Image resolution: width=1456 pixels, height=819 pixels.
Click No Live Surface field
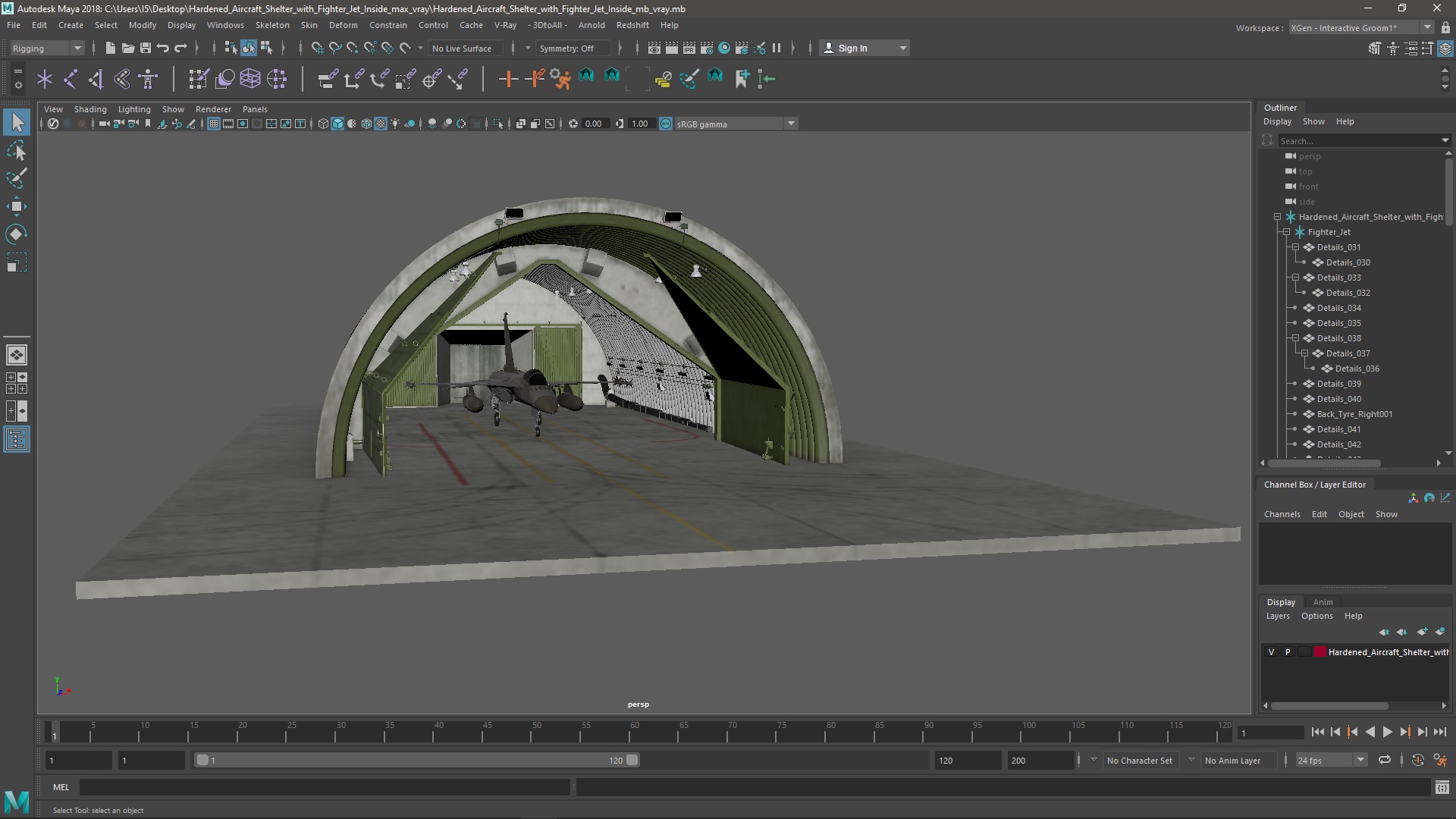(465, 48)
